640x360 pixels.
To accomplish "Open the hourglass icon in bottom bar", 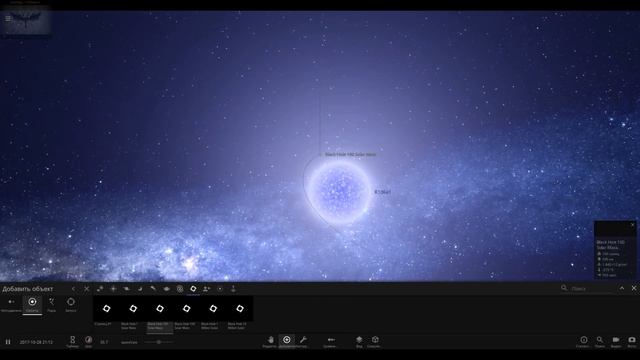I will click(72, 341).
